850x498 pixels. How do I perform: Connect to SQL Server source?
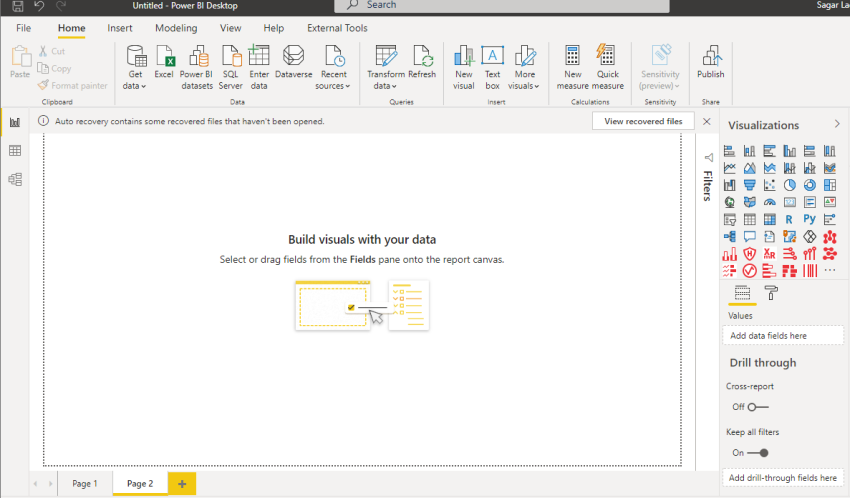[230, 68]
